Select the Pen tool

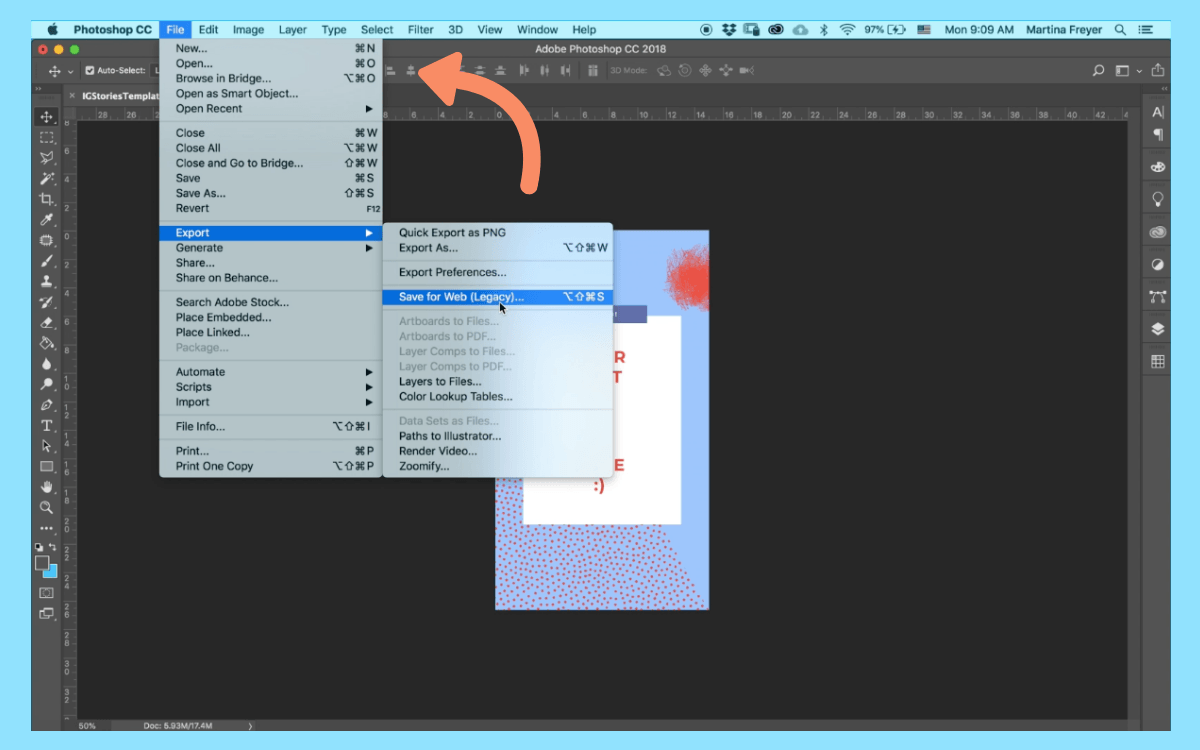tap(46, 405)
